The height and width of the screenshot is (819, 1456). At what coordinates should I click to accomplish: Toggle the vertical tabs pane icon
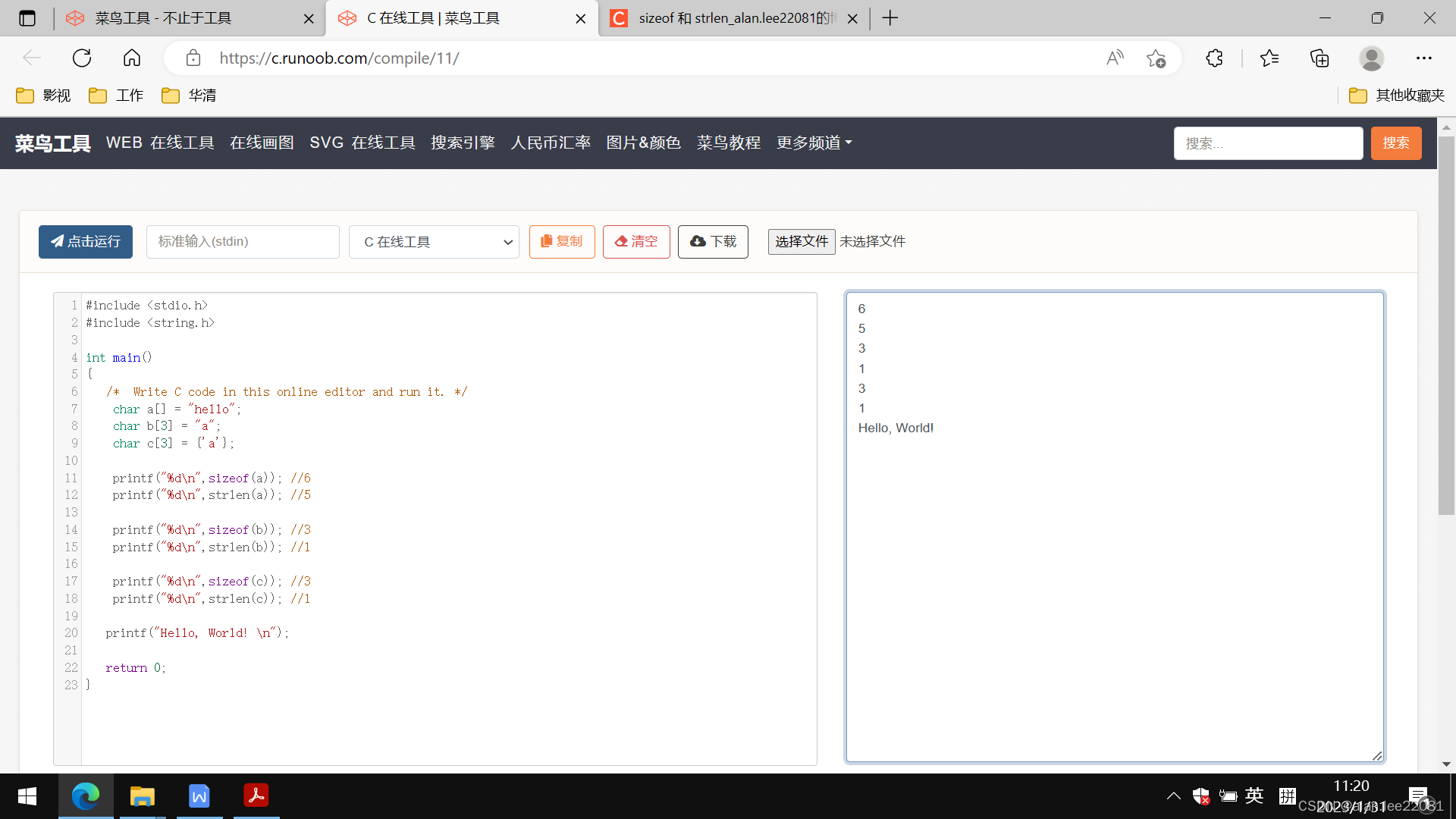pos(27,18)
